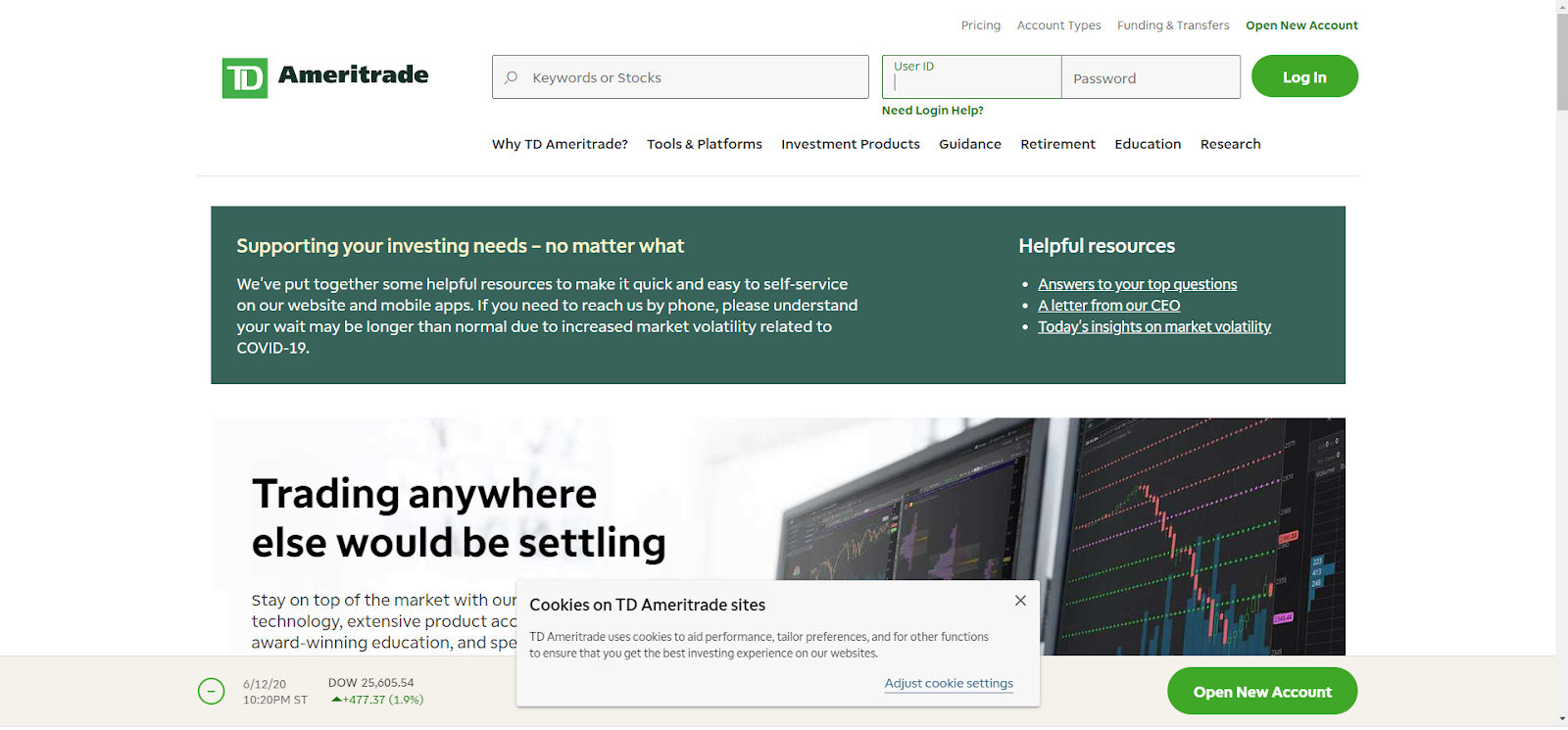Click the Trading anywhere headline

coord(459,518)
